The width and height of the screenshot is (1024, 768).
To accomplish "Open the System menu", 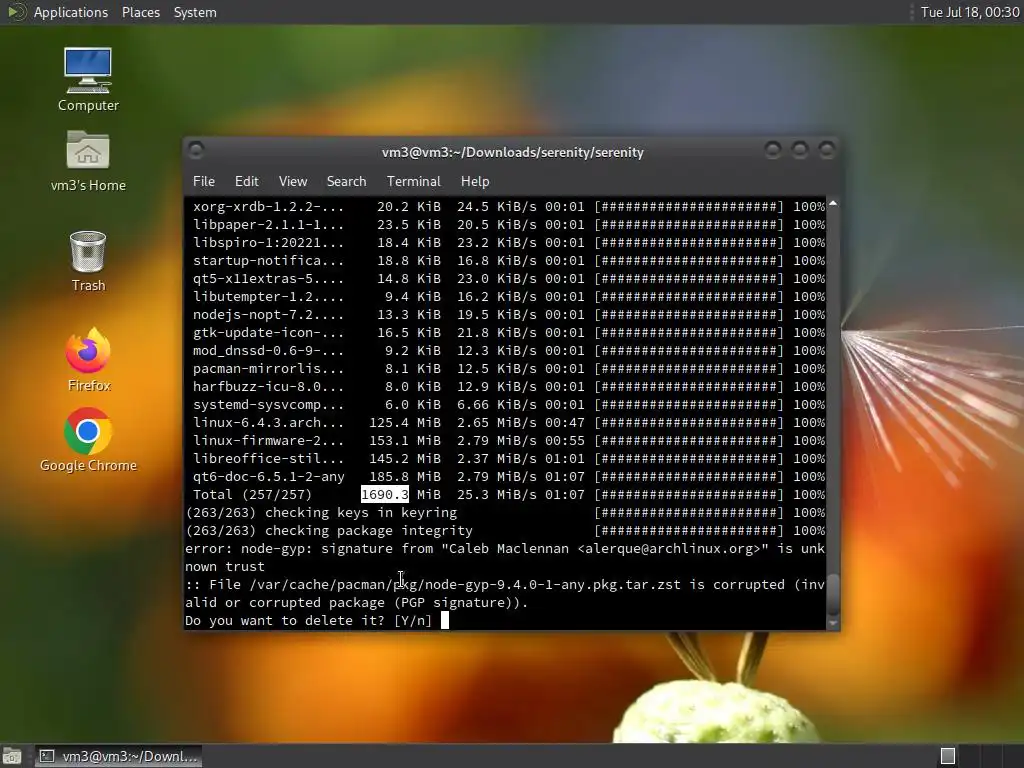I will 195,12.
